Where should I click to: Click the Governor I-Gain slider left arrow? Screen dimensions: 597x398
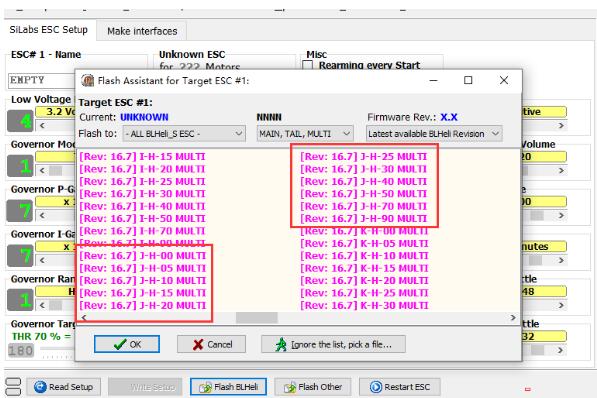click(x=42, y=260)
